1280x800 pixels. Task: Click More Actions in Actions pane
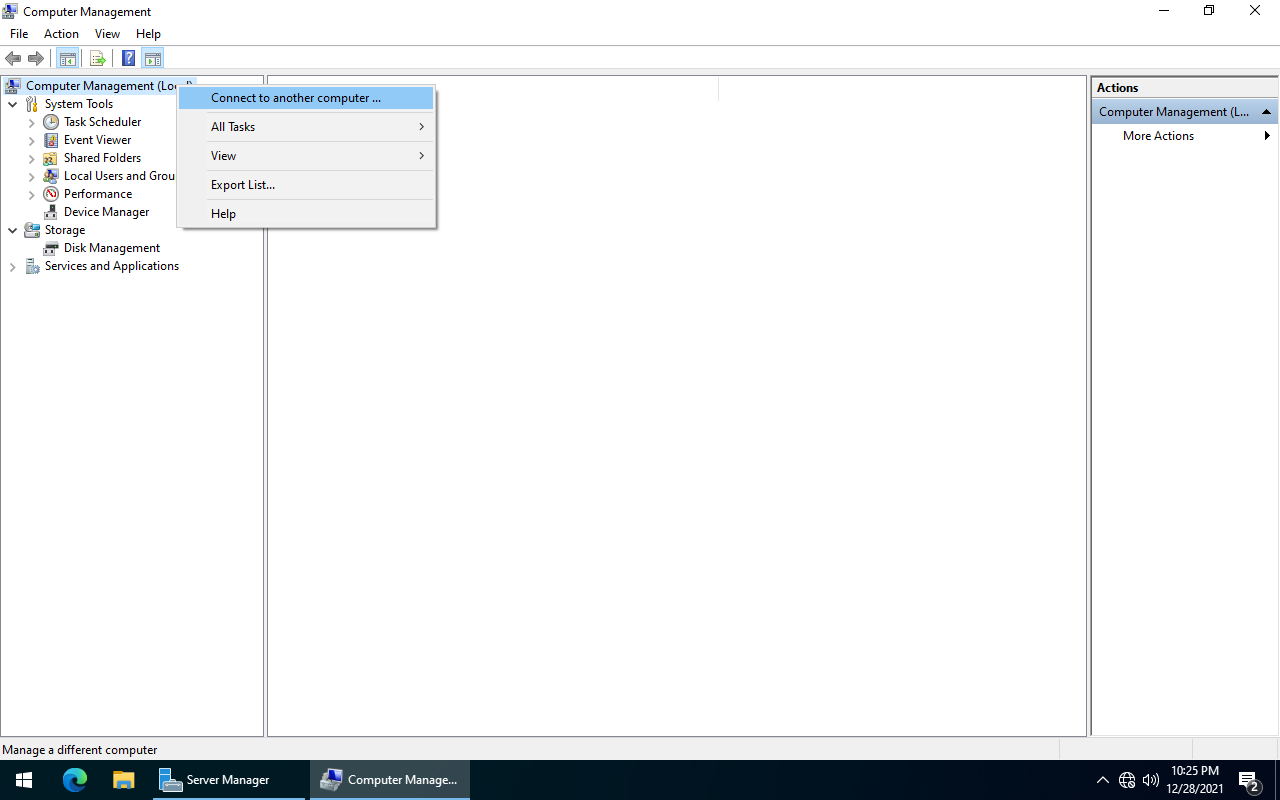coord(1158,136)
